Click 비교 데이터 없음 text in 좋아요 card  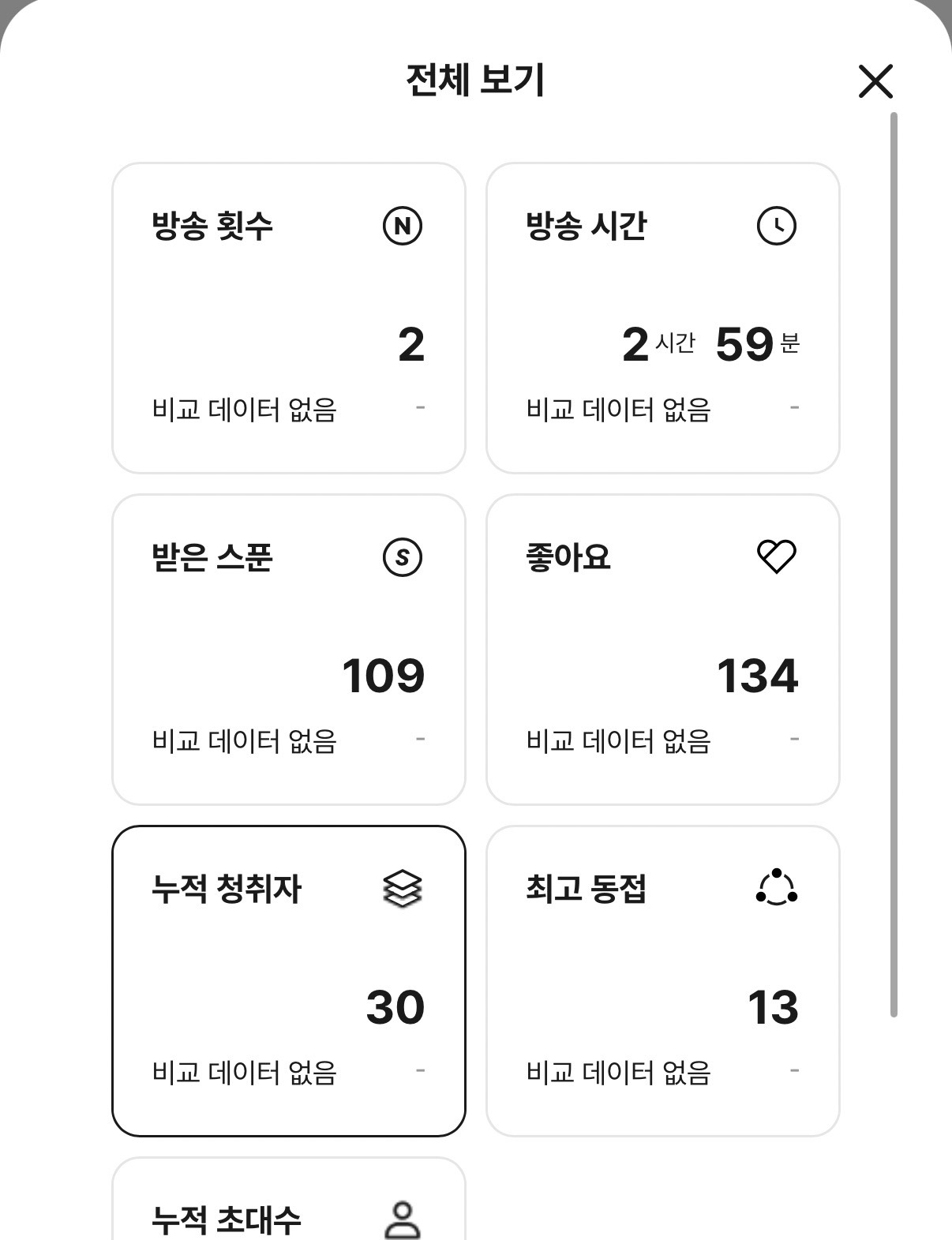pos(619,741)
